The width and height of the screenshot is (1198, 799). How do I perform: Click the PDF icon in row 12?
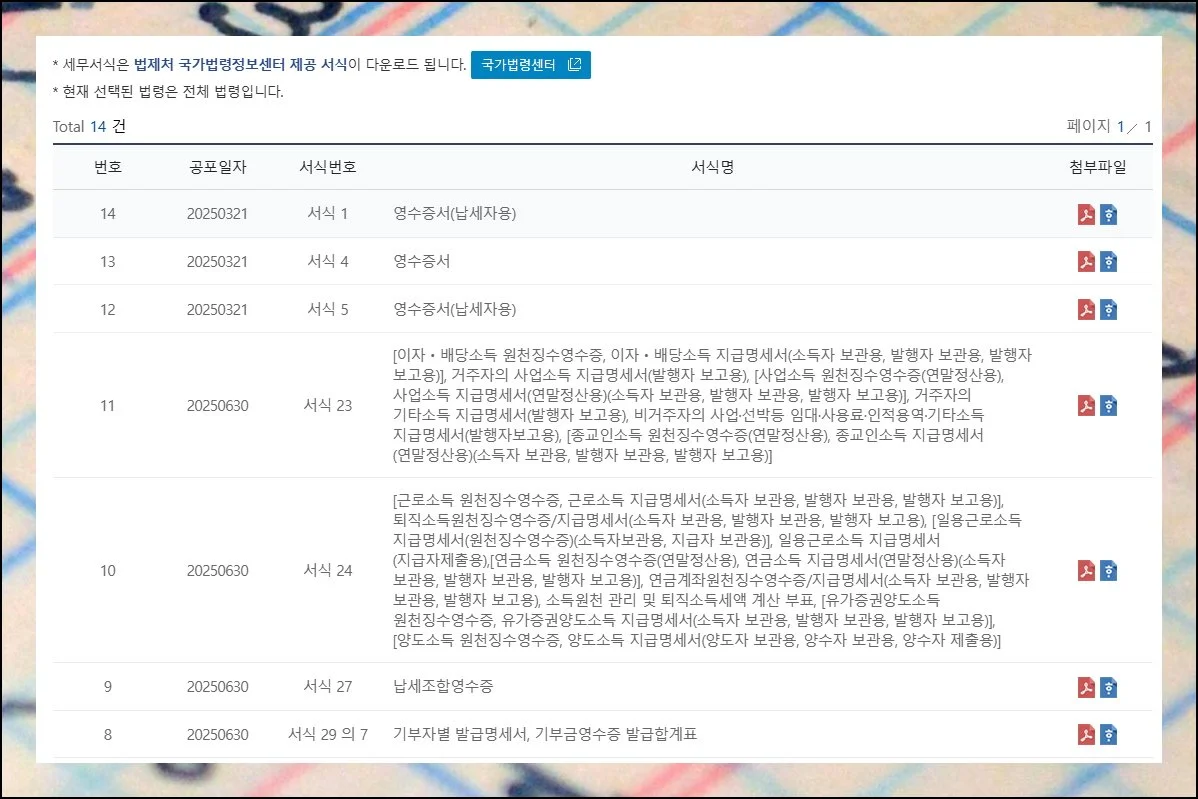(1086, 310)
